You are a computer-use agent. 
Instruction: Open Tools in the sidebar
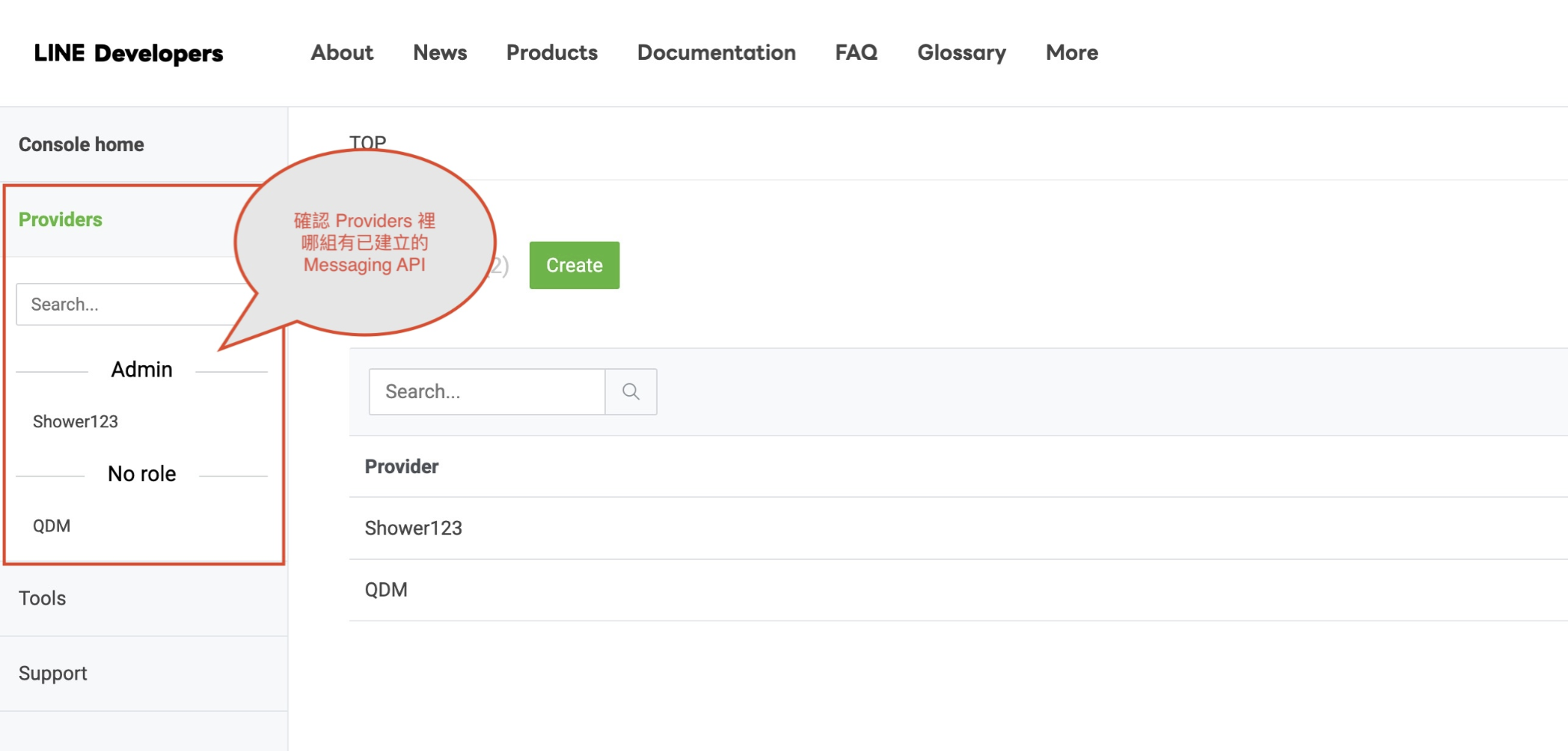42,598
